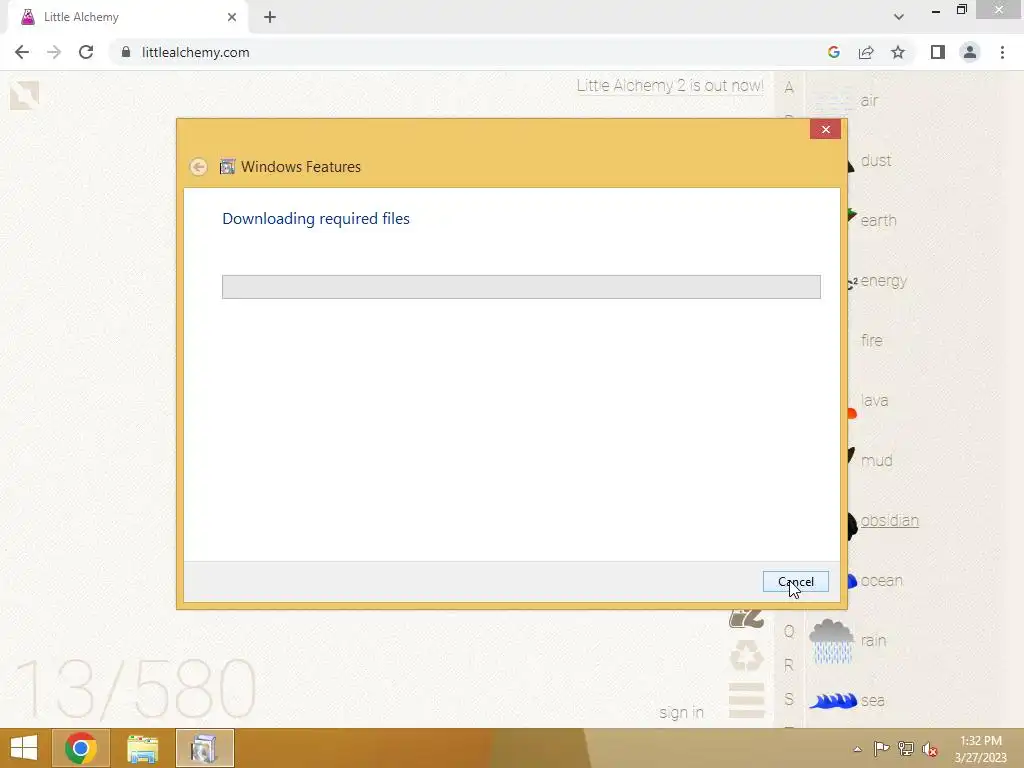Screen dimensions: 1024x768
Task: Click the Windows Features title icon
Action: [227, 167]
